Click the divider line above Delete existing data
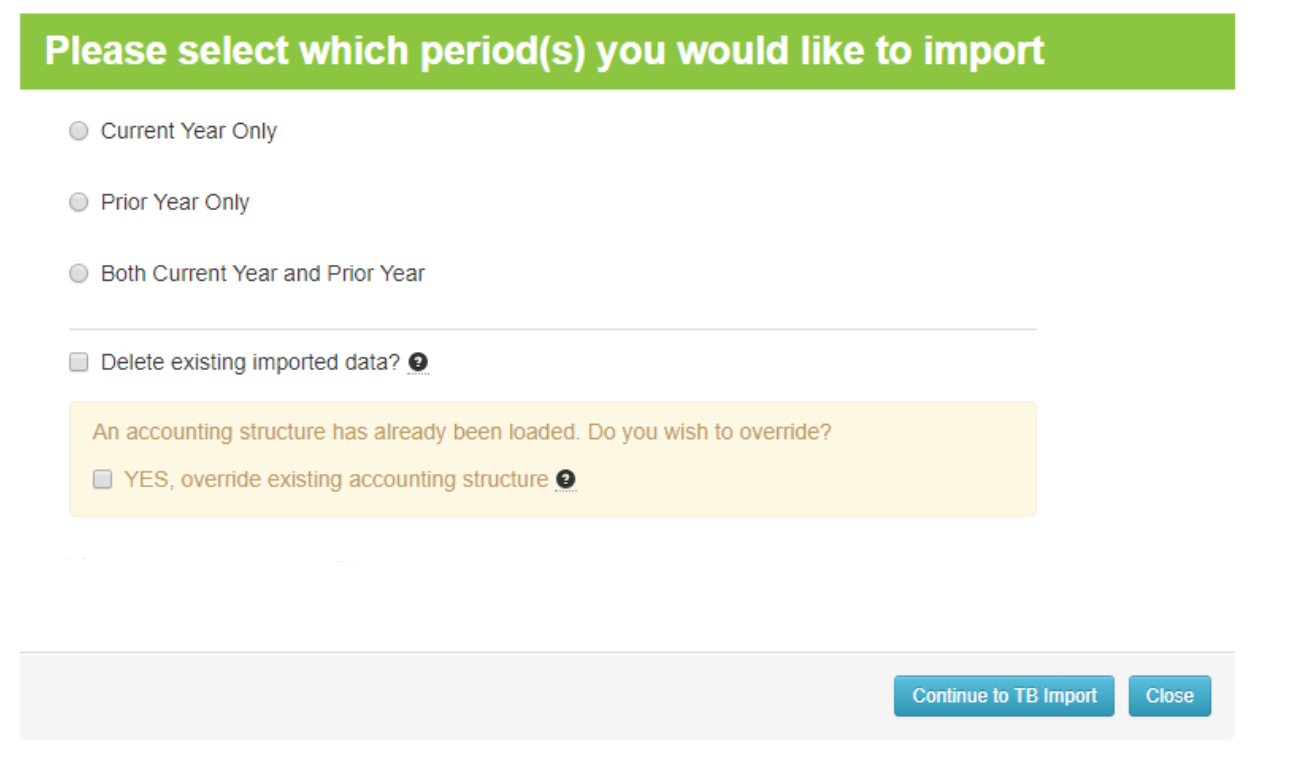This screenshot has width=1306, height=778. coord(552,329)
